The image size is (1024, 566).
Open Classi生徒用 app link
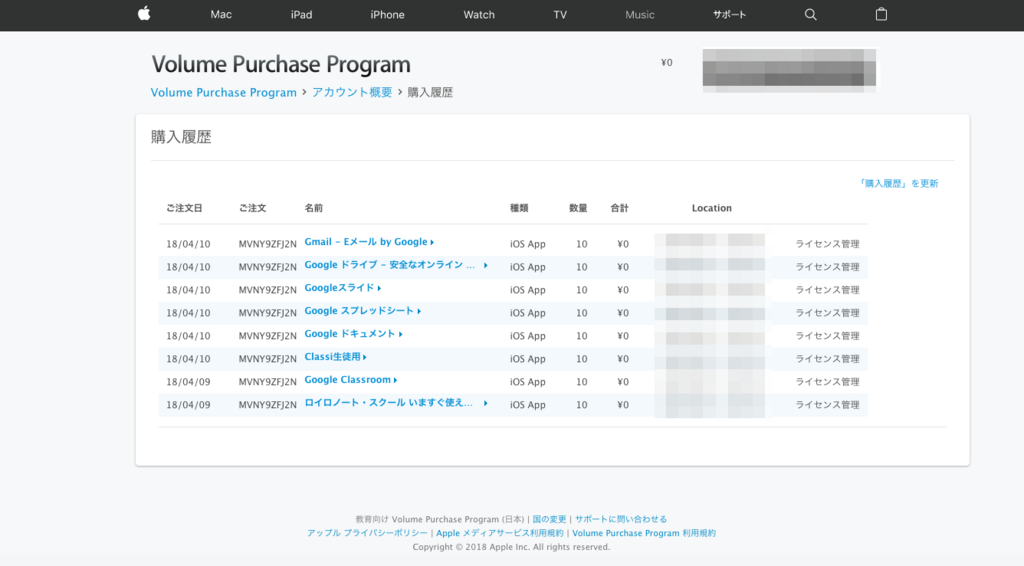coord(332,356)
